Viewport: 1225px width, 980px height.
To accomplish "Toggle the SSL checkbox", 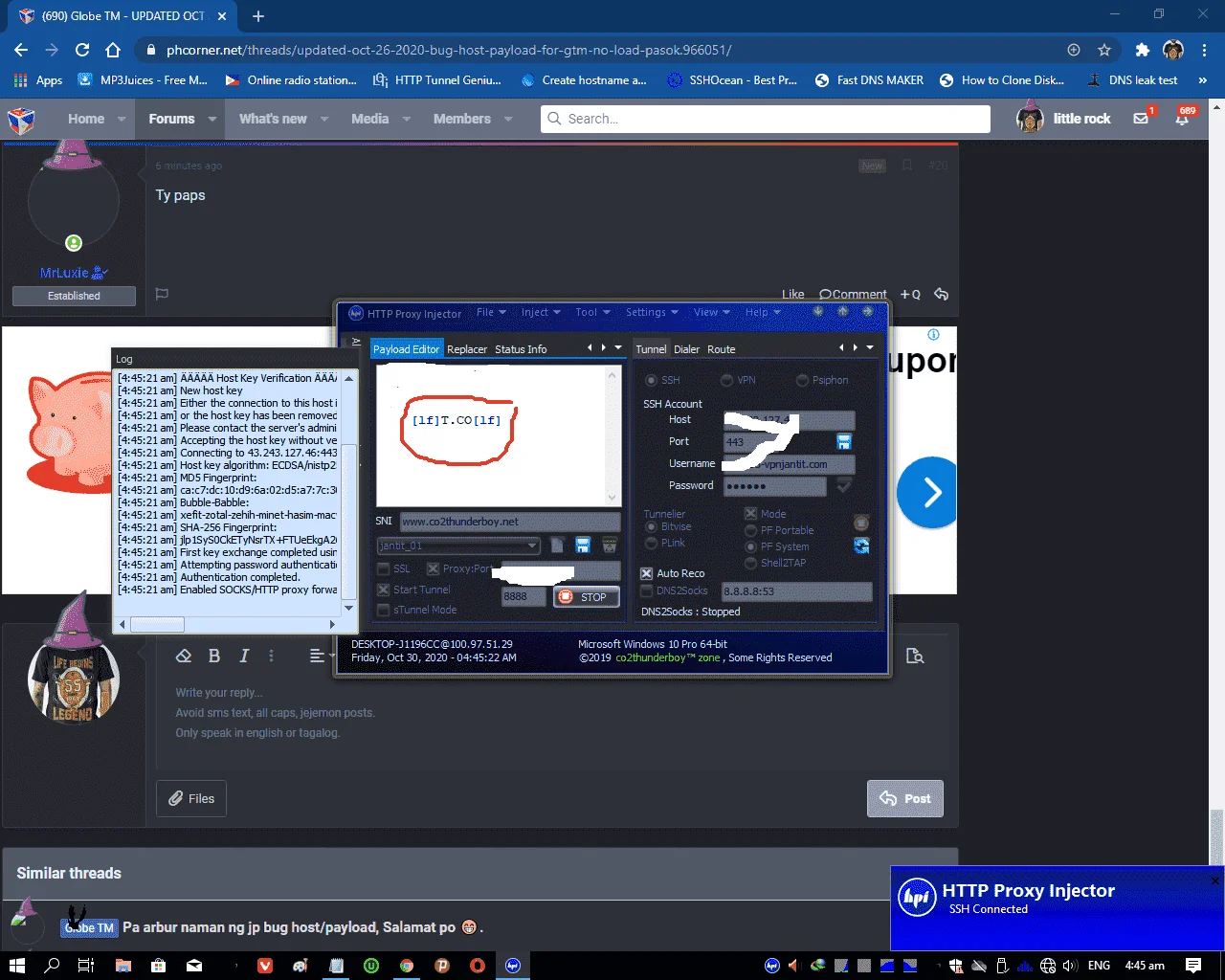I will (383, 568).
